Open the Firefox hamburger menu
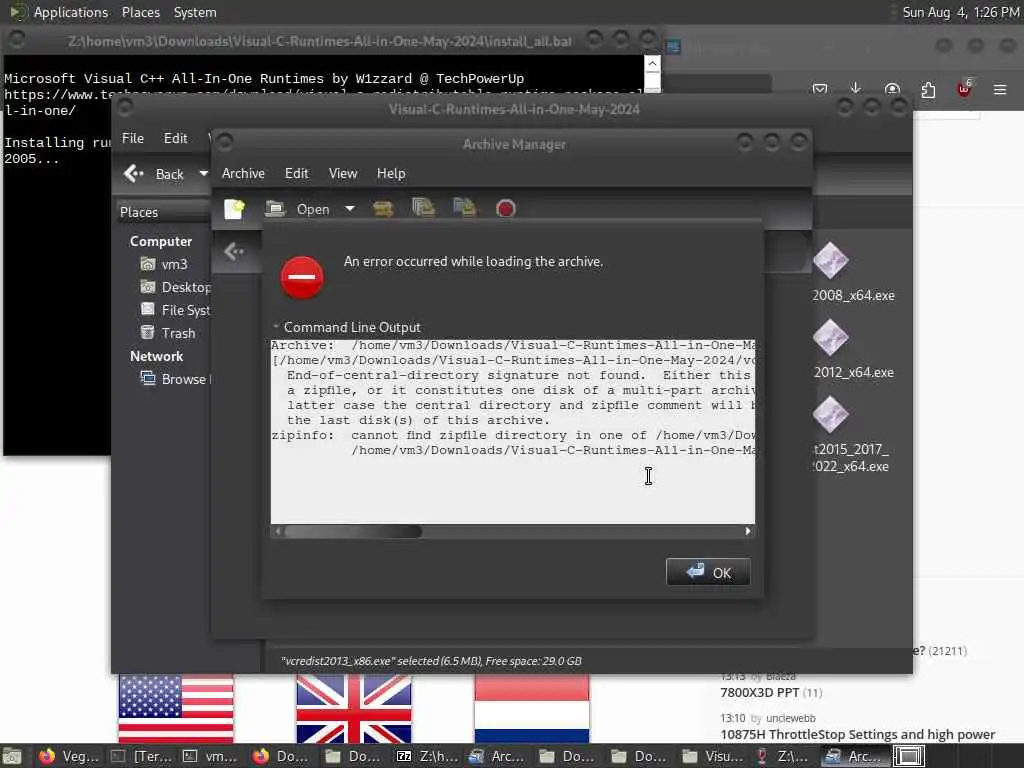This screenshot has width=1024, height=768. (1000, 89)
